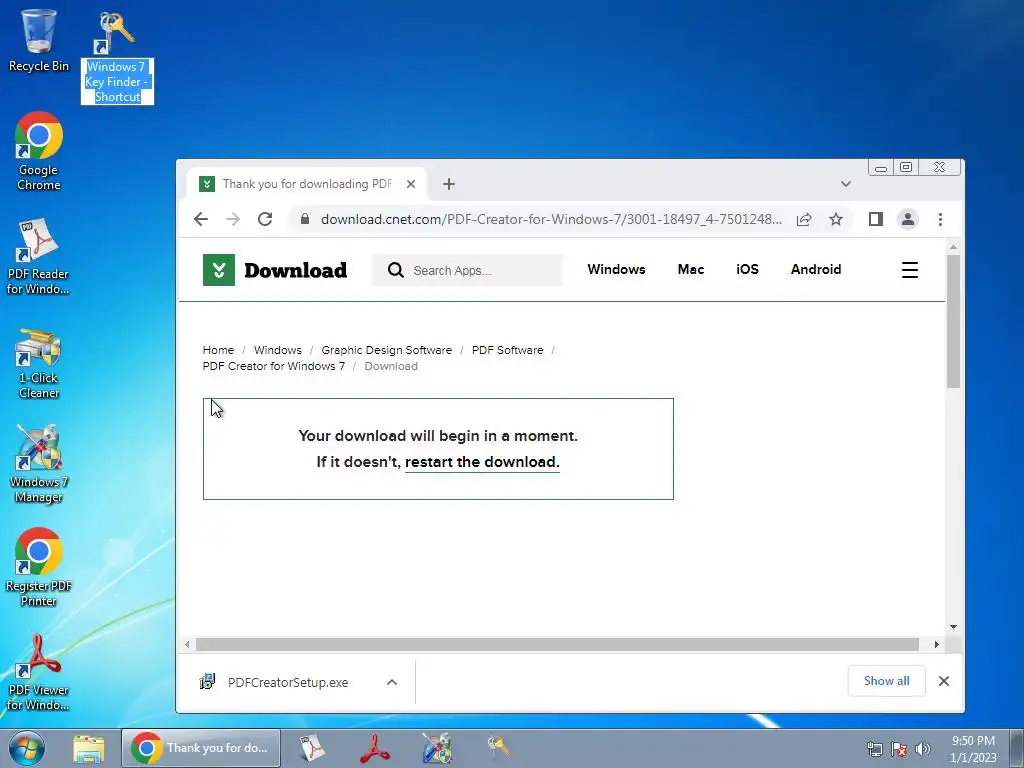Open the Android category menu

point(816,269)
